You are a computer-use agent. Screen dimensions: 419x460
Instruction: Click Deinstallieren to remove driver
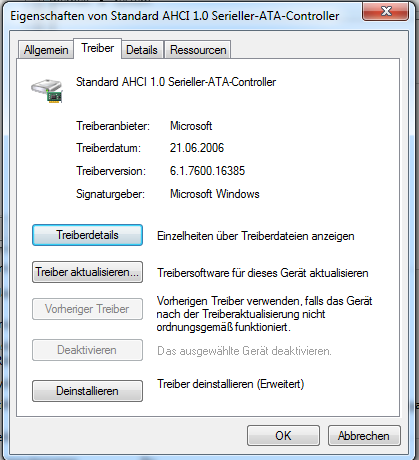[87, 391]
